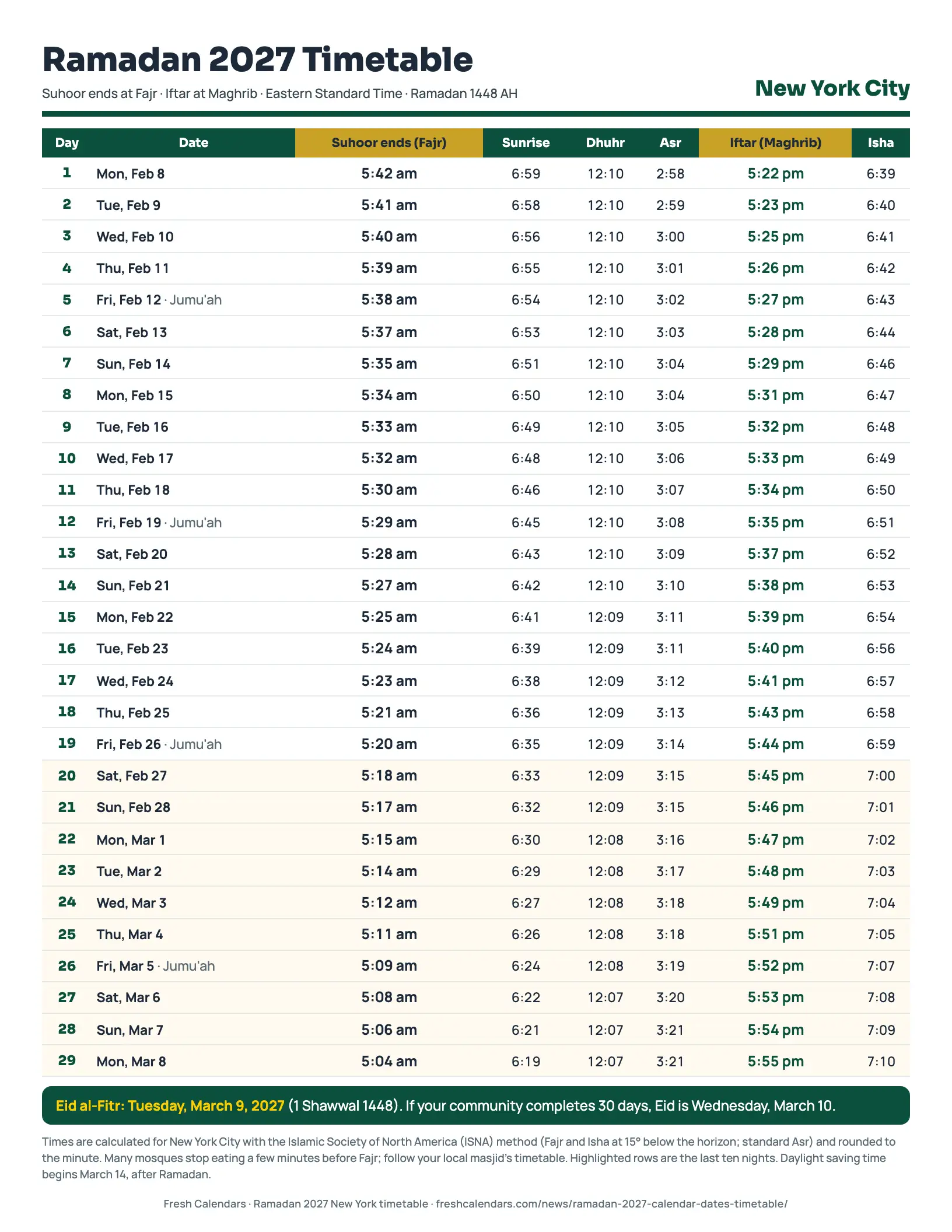The width and height of the screenshot is (952, 1232).
Task: Select 'Fri, Mar 5 · Jumu'ah' date cell
Action: point(156,966)
